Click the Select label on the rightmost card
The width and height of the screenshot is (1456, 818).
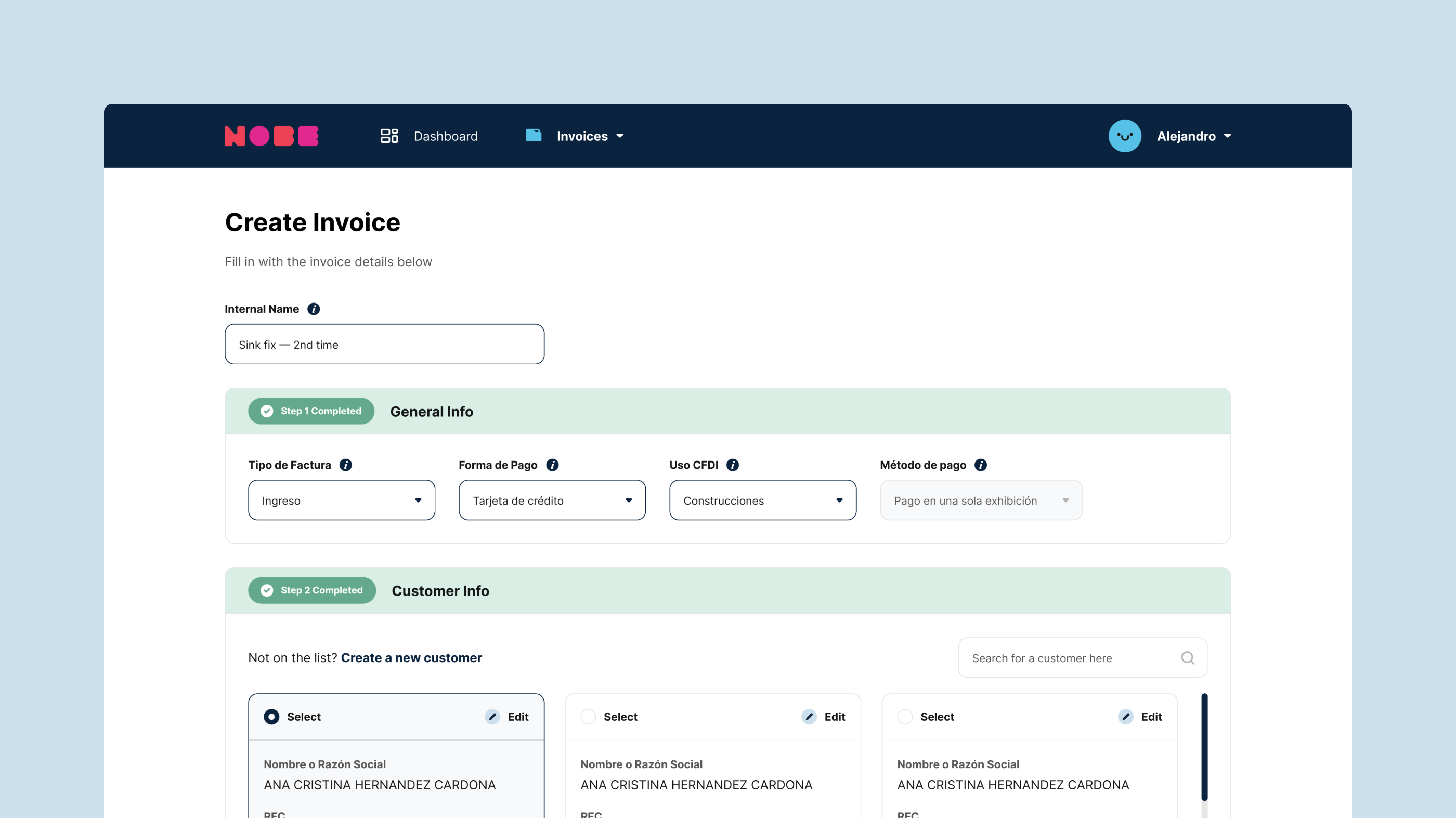(x=937, y=717)
